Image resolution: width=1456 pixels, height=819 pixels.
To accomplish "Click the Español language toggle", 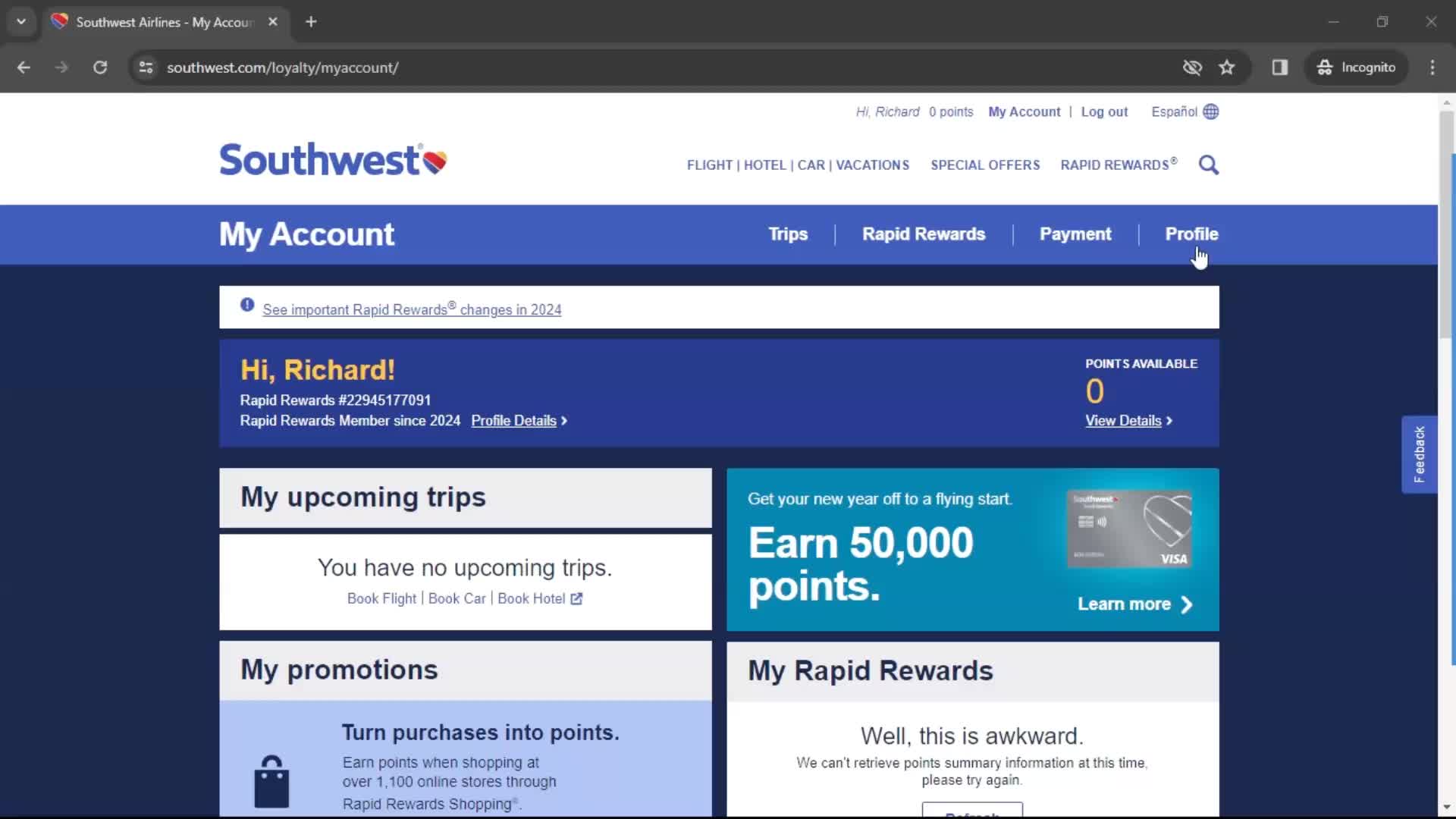I will coord(1184,111).
